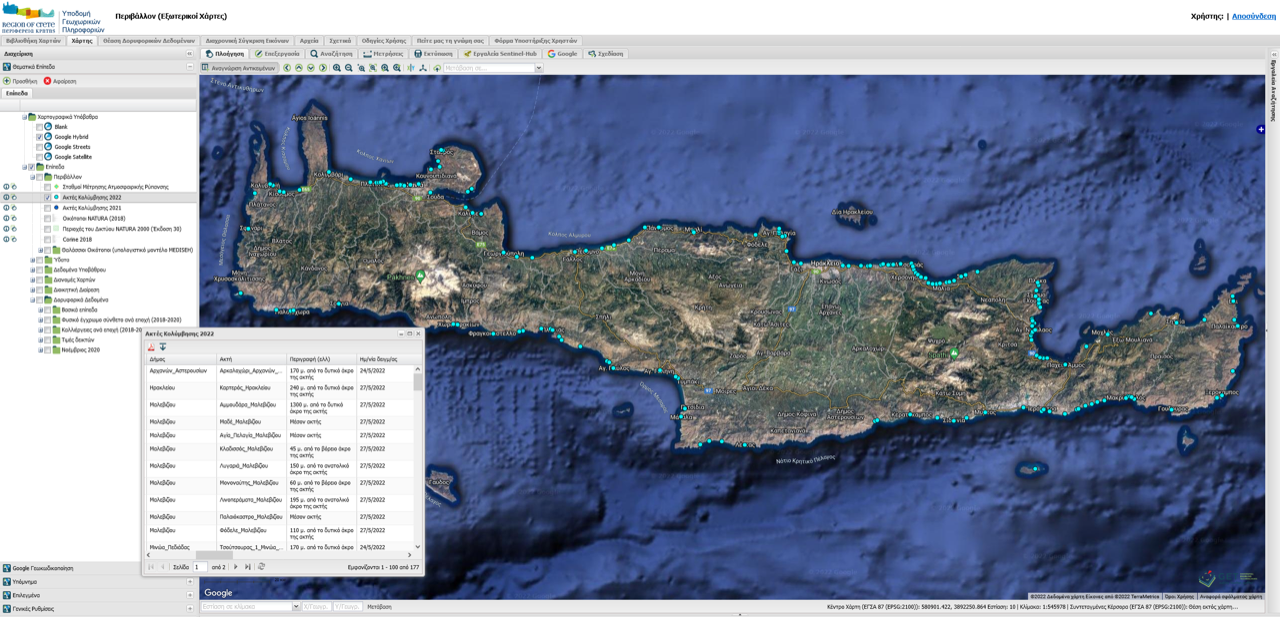Click the blue plus icon on right edge
Viewport: 1280px width, 617px height.
[x=1261, y=129]
